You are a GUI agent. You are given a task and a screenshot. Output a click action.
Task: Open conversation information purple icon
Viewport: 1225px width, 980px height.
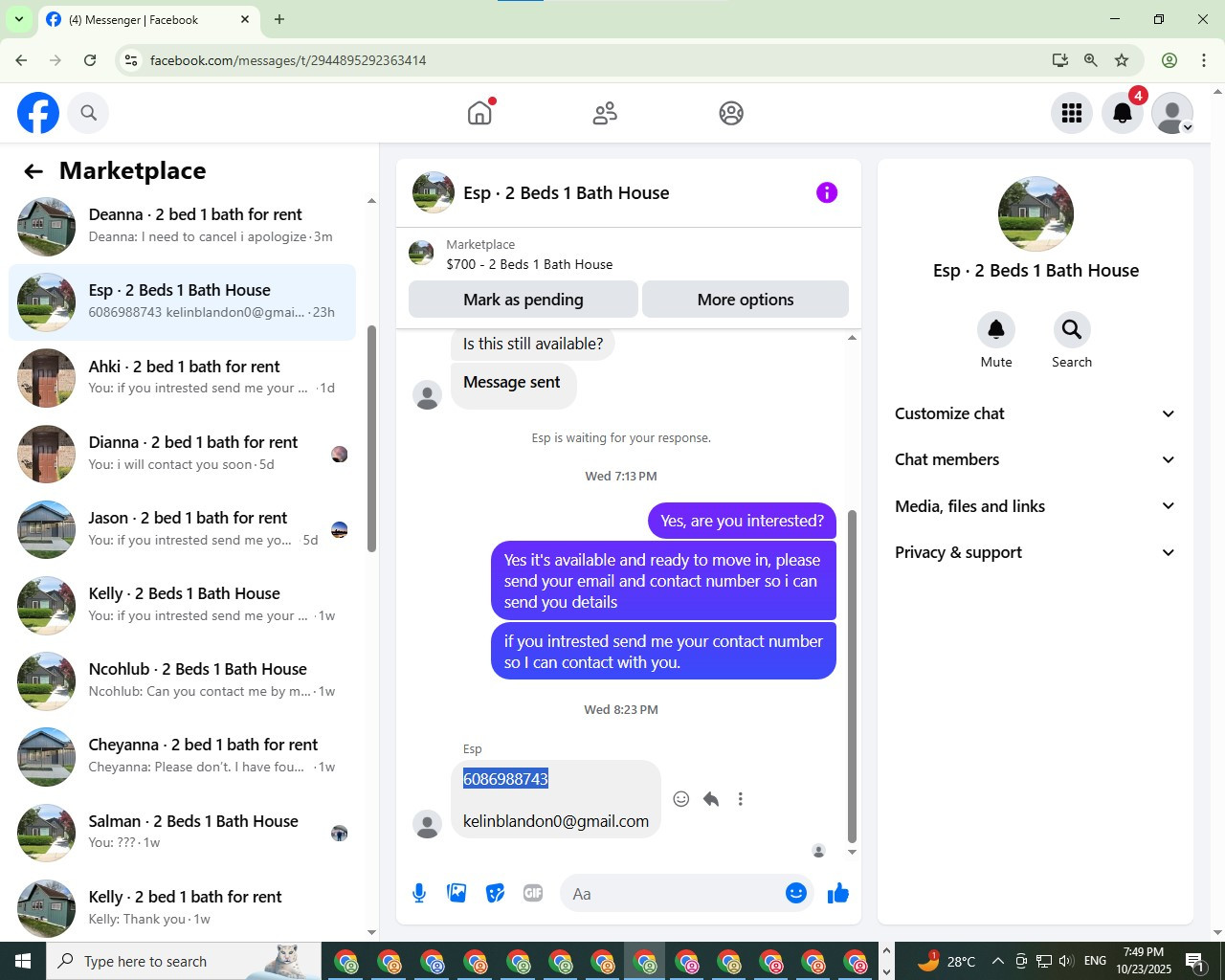(827, 192)
